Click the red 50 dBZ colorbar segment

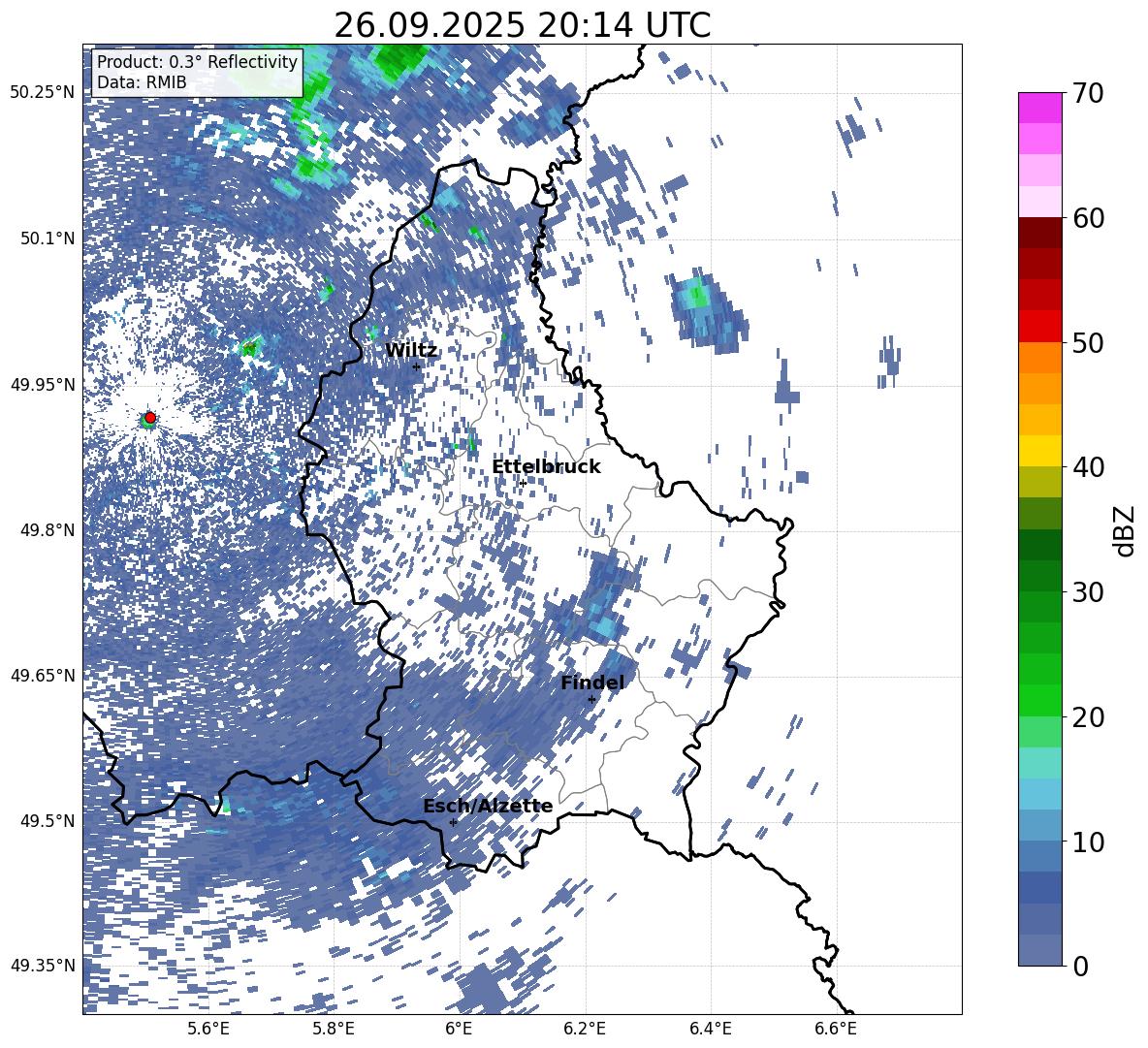click(1039, 326)
